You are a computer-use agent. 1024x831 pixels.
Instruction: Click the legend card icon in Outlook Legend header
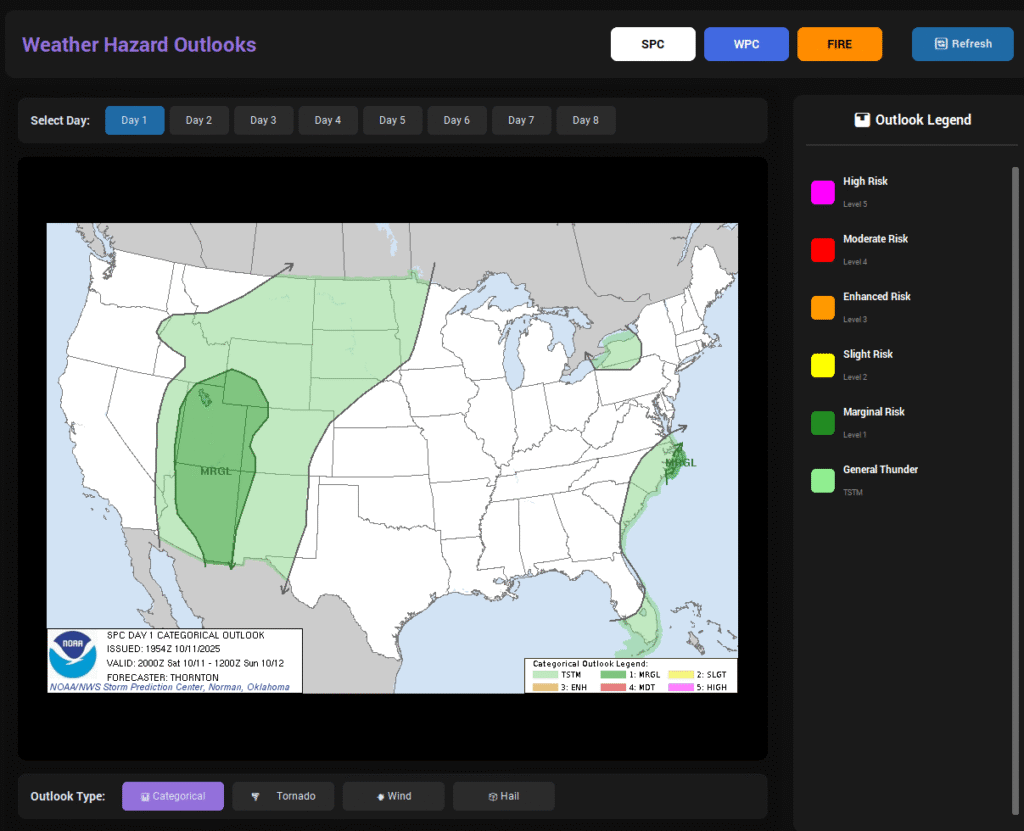(x=861, y=119)
